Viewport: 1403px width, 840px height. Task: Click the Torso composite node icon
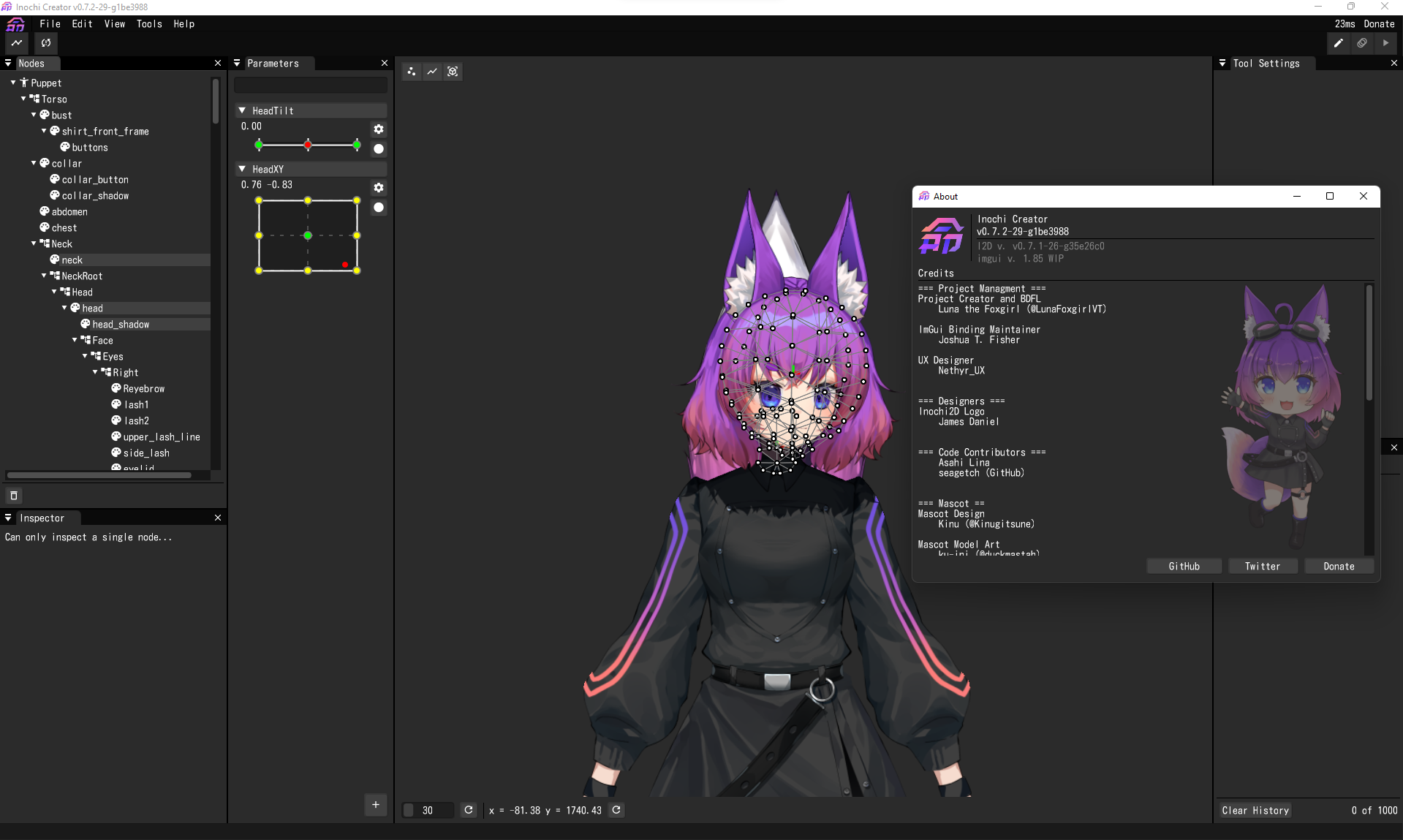tap(34, 99)
